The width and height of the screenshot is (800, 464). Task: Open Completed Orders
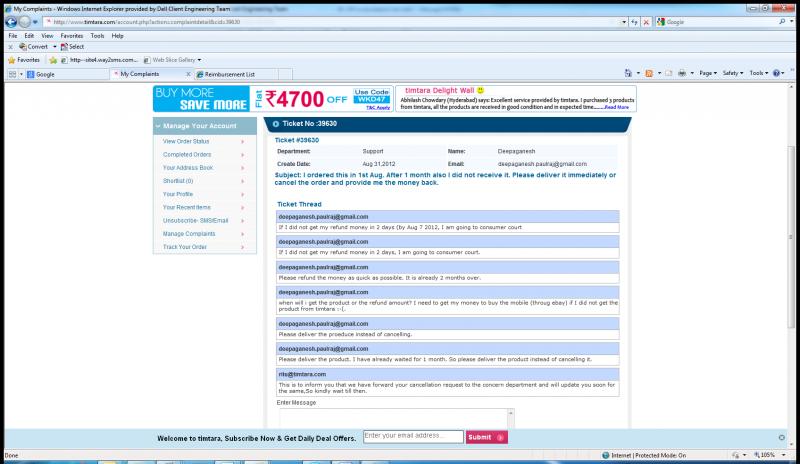pos(187,155)
